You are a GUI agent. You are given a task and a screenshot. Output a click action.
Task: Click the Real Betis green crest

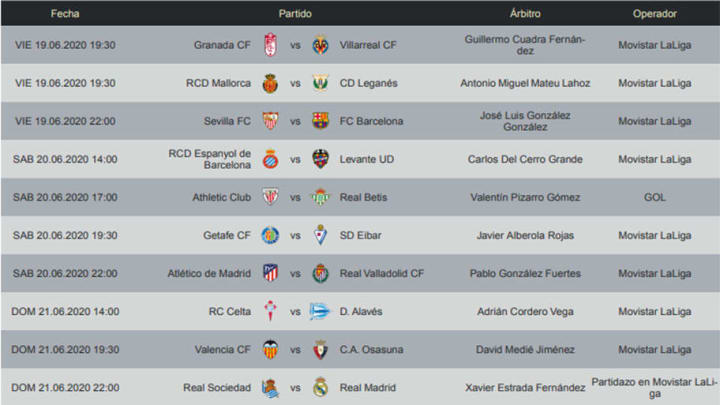(x=321, y=197)
